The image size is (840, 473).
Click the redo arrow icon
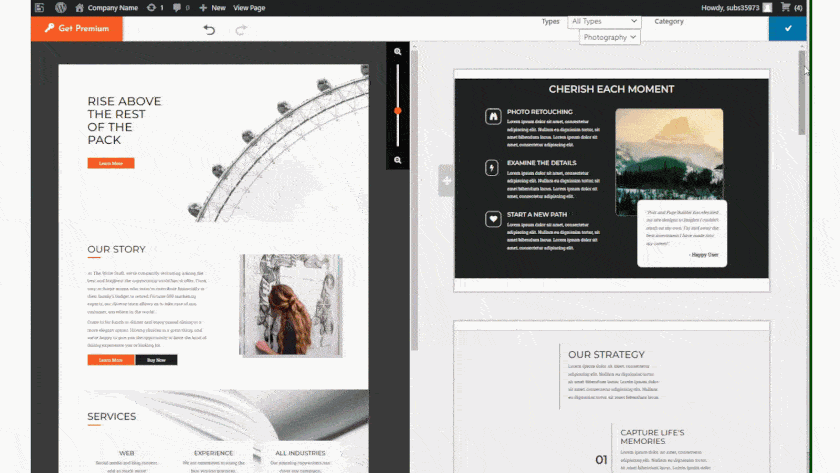[x=241, y=29]
